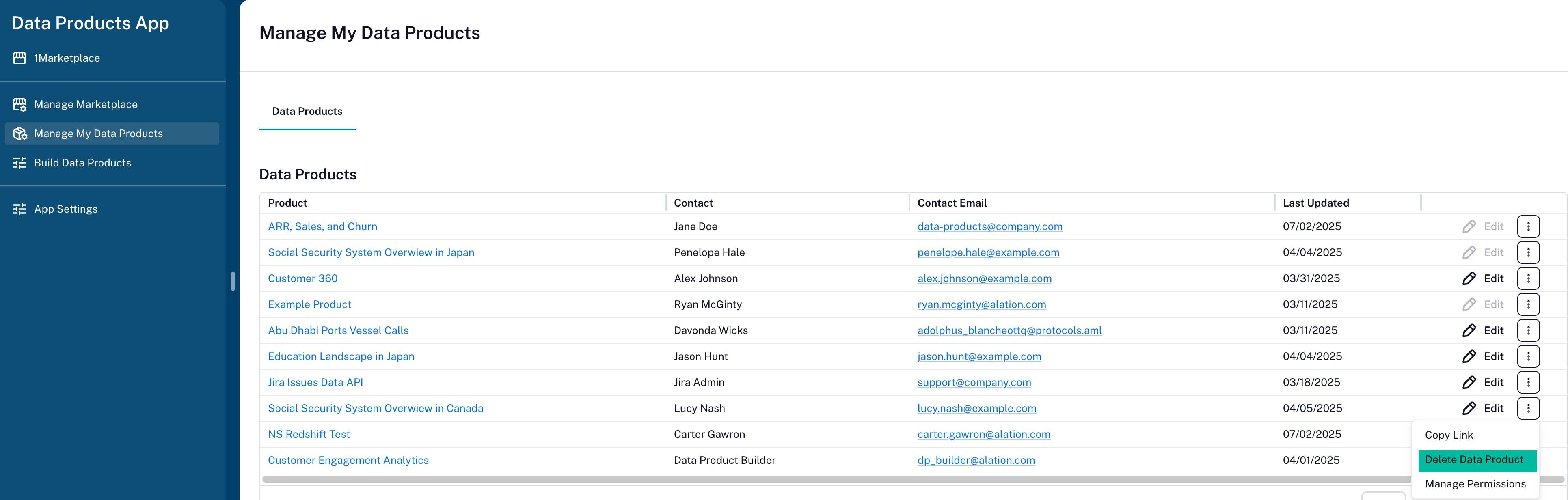Image resolution: width=1568 pixels, height=500 pixels.
Task: Click Edit text for Customer 360
Action: tap(1493, 278)
